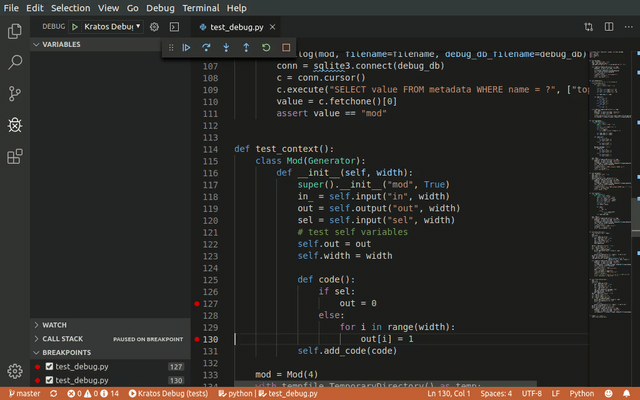Expand the Watch section
The height and width of the screenshot is (400, 640).
55,325
